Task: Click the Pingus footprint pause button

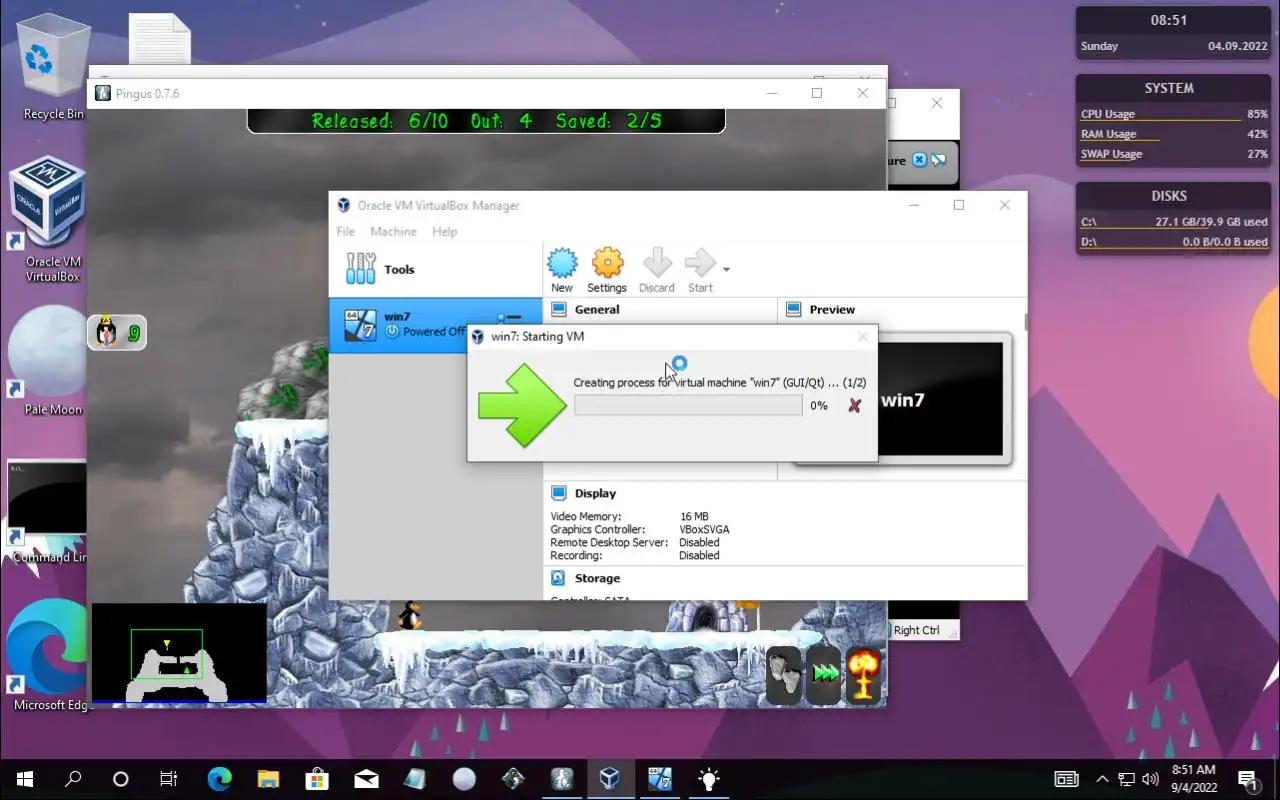Action: click(785, 674)
